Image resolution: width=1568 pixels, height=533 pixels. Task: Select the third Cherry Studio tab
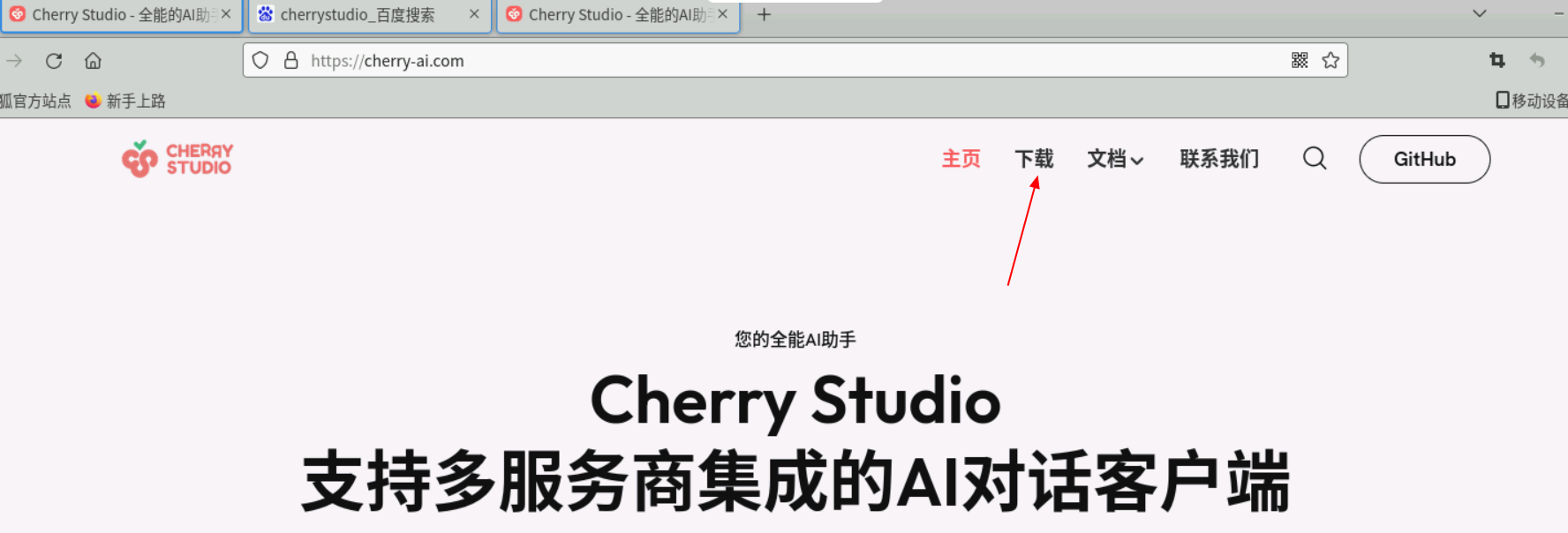point(618,16)
